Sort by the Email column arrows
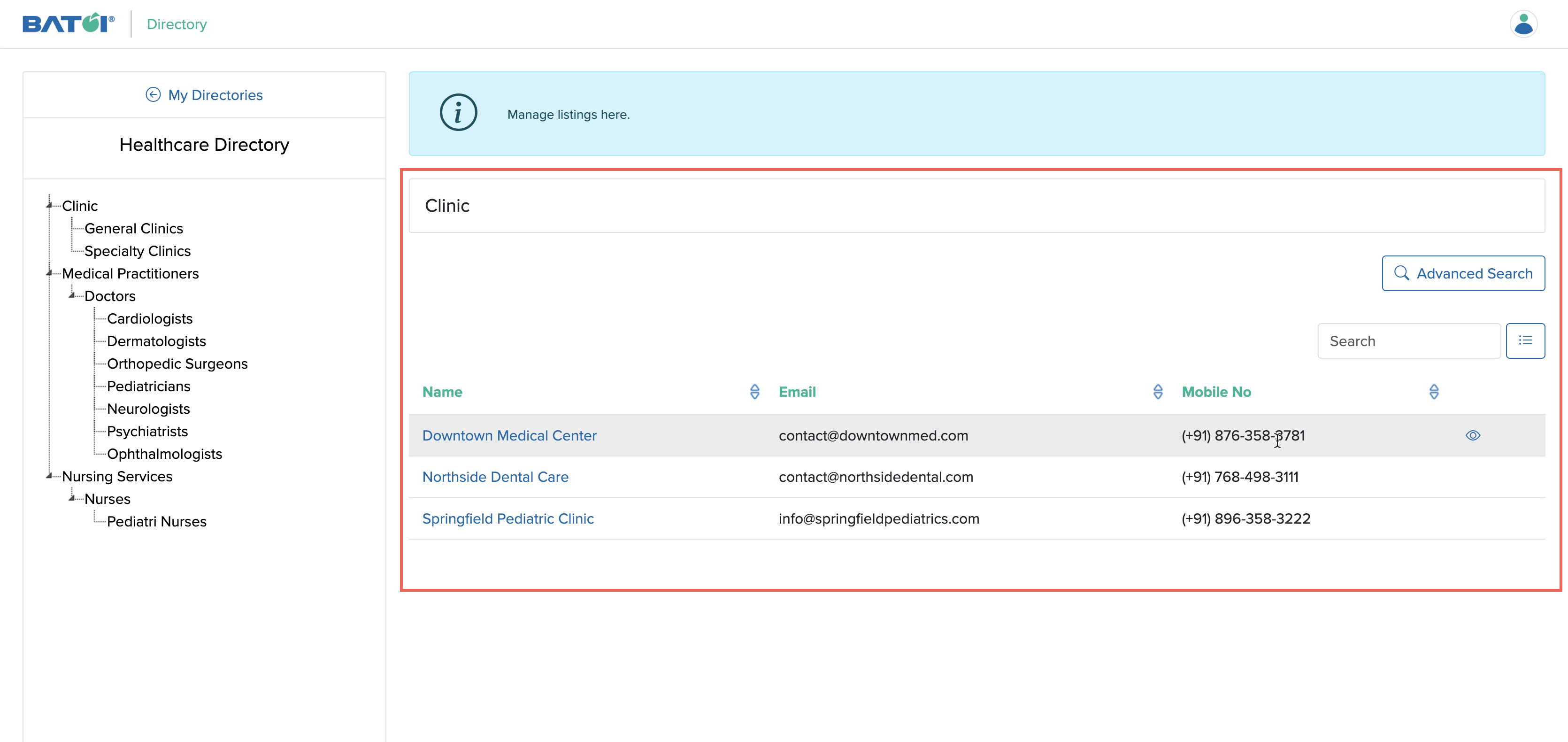Image resolution: width=1568 pixels, height=742 pixels. click(x=1158, y=391)
